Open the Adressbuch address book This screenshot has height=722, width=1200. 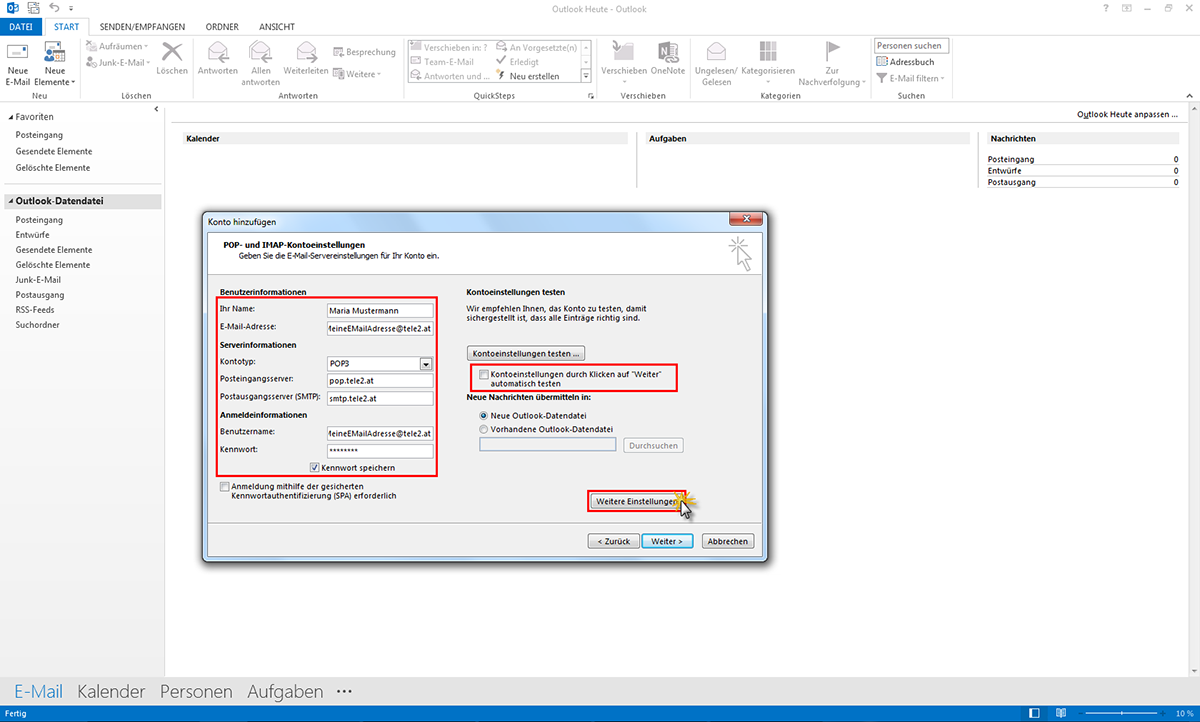point(905,62)
